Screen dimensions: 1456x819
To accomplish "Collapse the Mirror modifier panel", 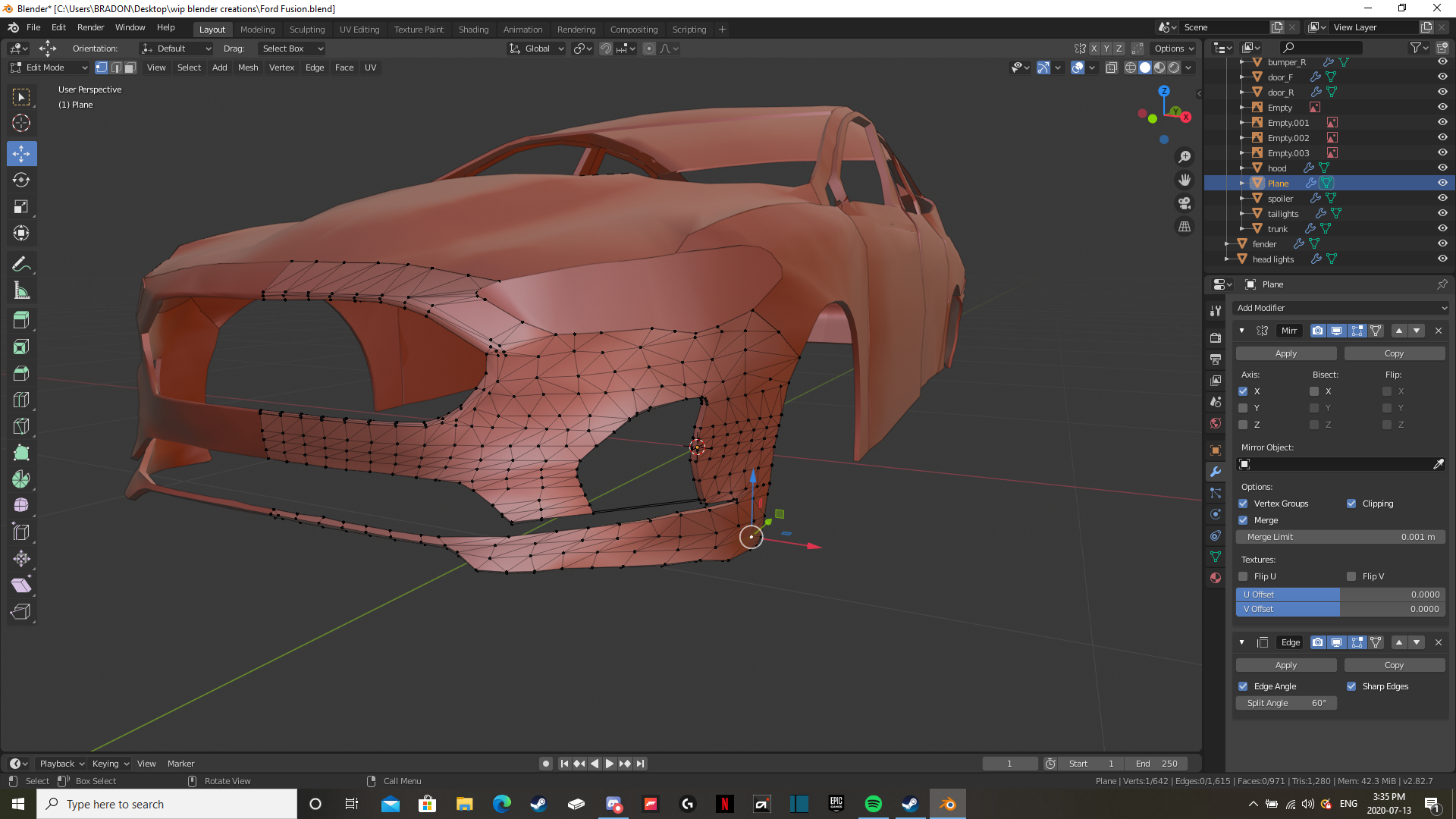I will click(1241, 331).
